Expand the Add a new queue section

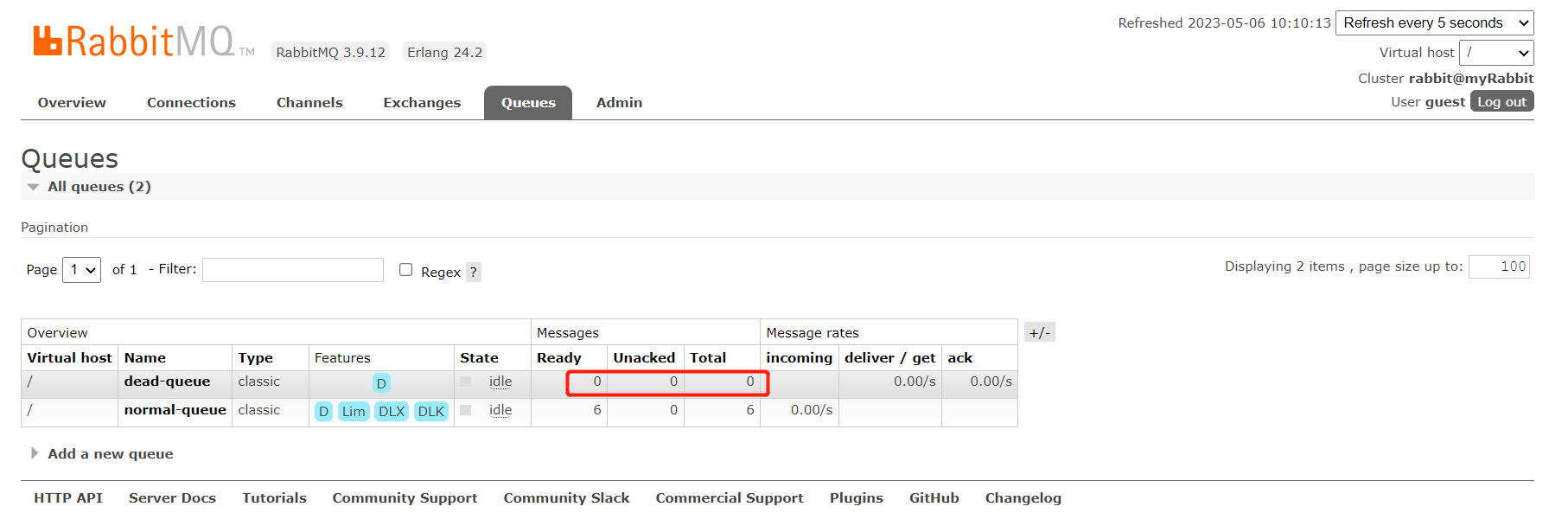pyautogui.click(x=35, y=453)
